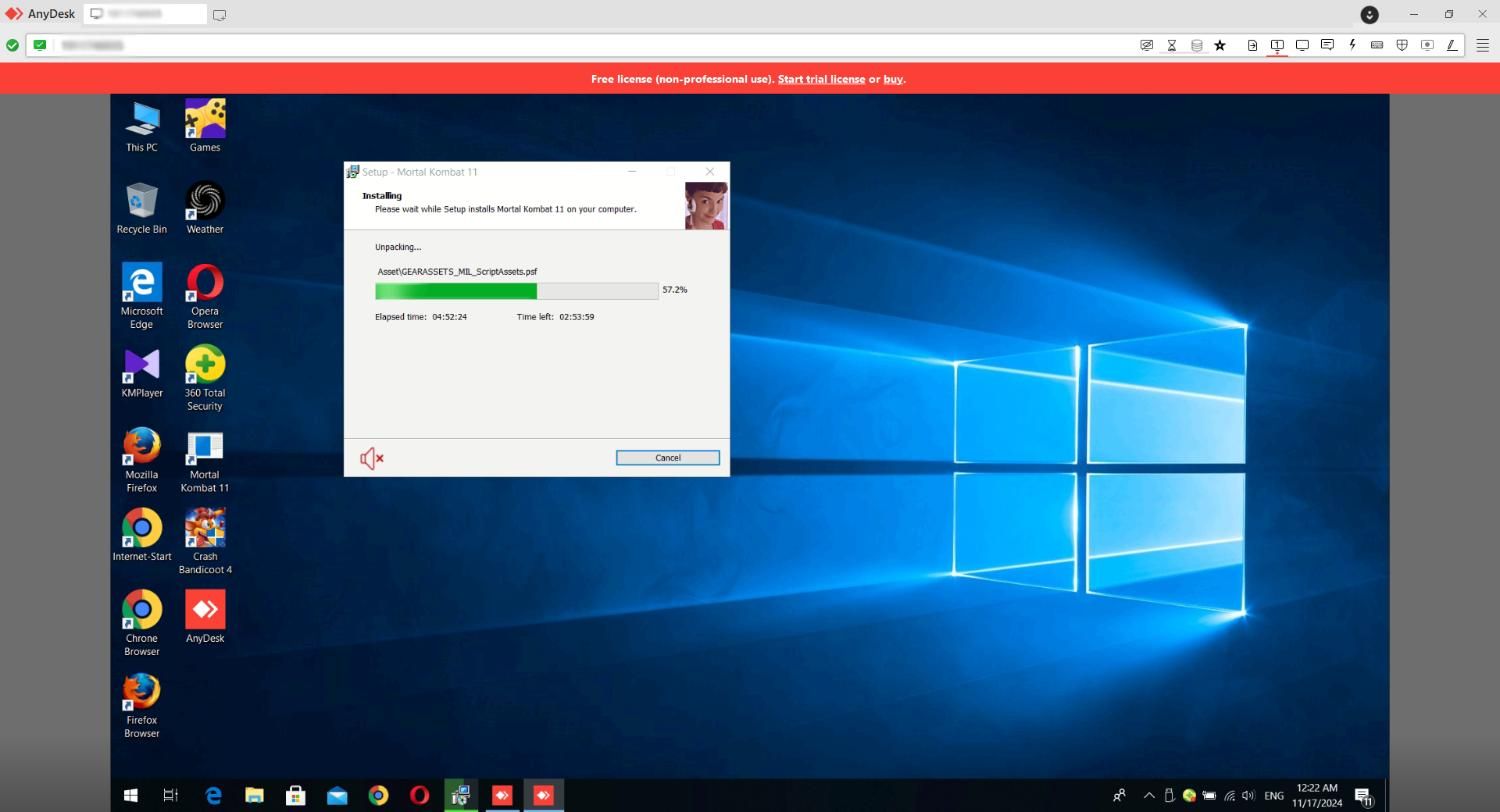Open Microsoft Store from remote taskbar
Image resolution: width=1500 pixels, height=812 pixels.
click(x=295, y=796)
